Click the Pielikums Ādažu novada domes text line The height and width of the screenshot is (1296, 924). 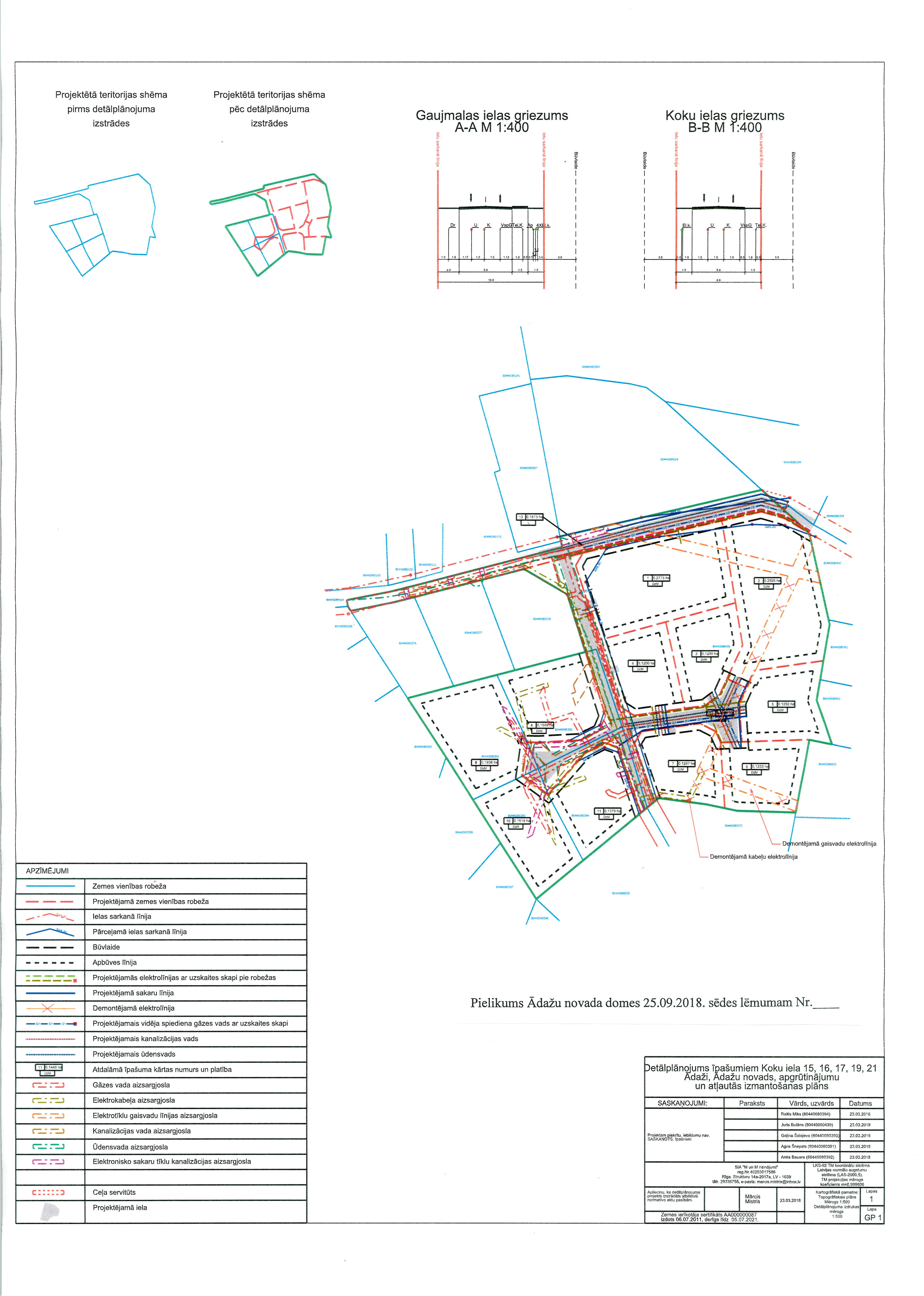(x=654, y=1003)
